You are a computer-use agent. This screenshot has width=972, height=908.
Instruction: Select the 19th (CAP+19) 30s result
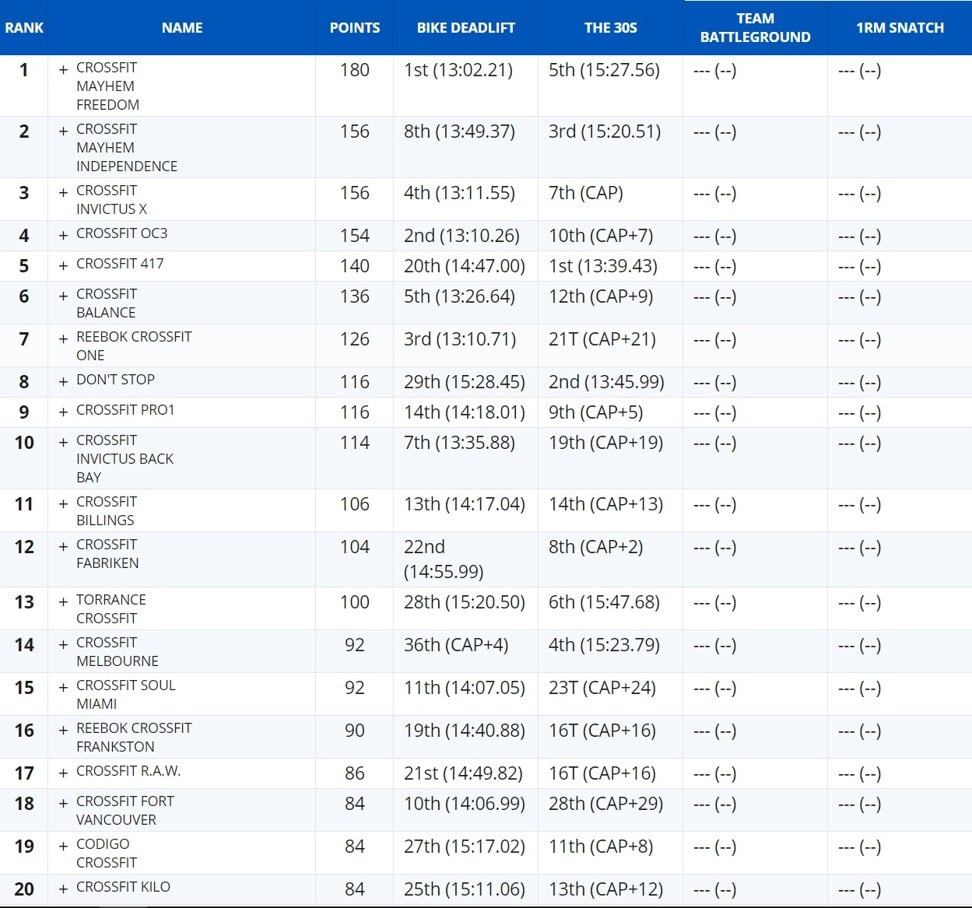point(606,443)
